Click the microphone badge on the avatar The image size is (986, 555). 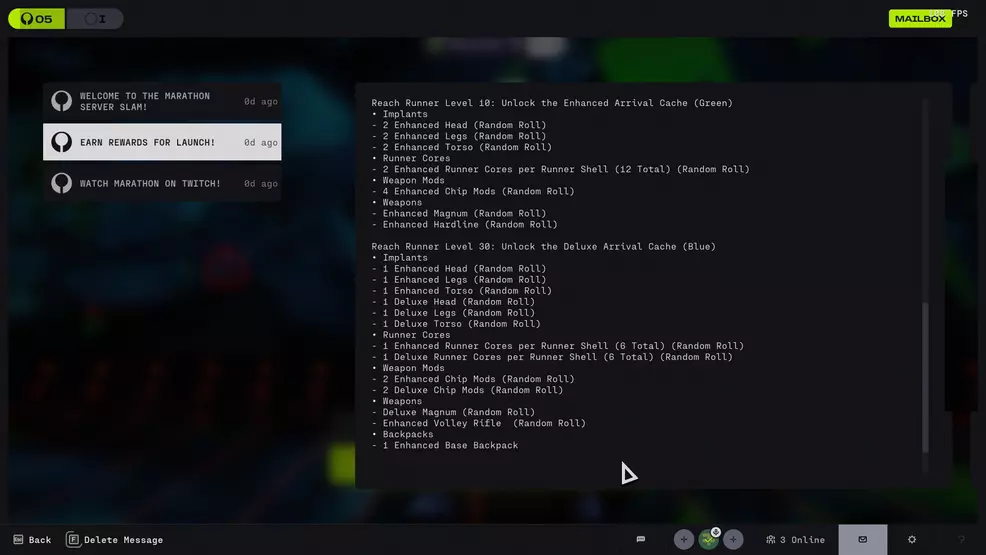716,532
